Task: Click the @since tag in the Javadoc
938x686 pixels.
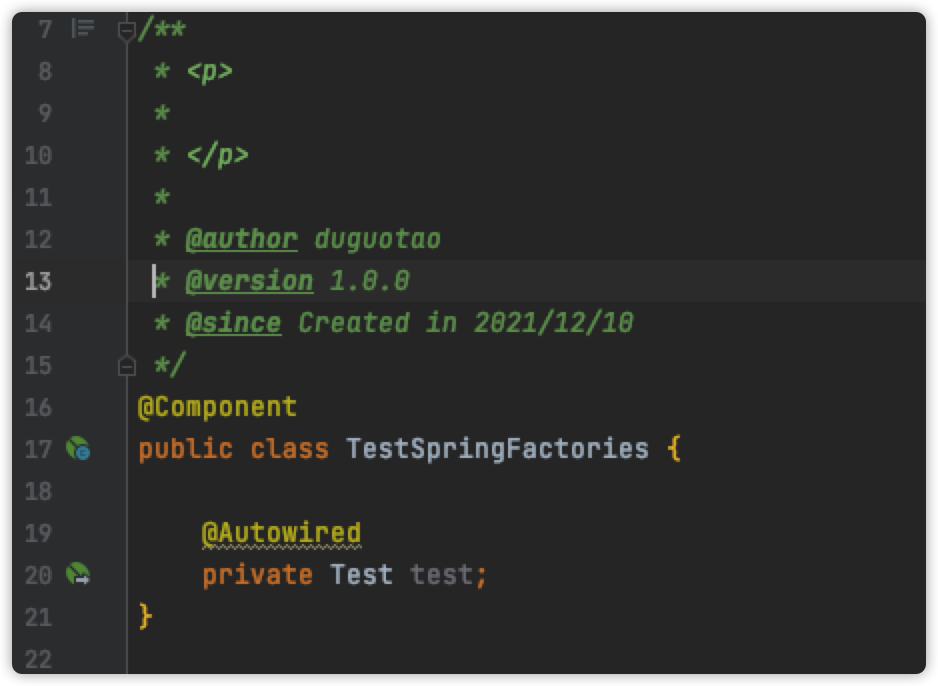Action: coord(233,323)
